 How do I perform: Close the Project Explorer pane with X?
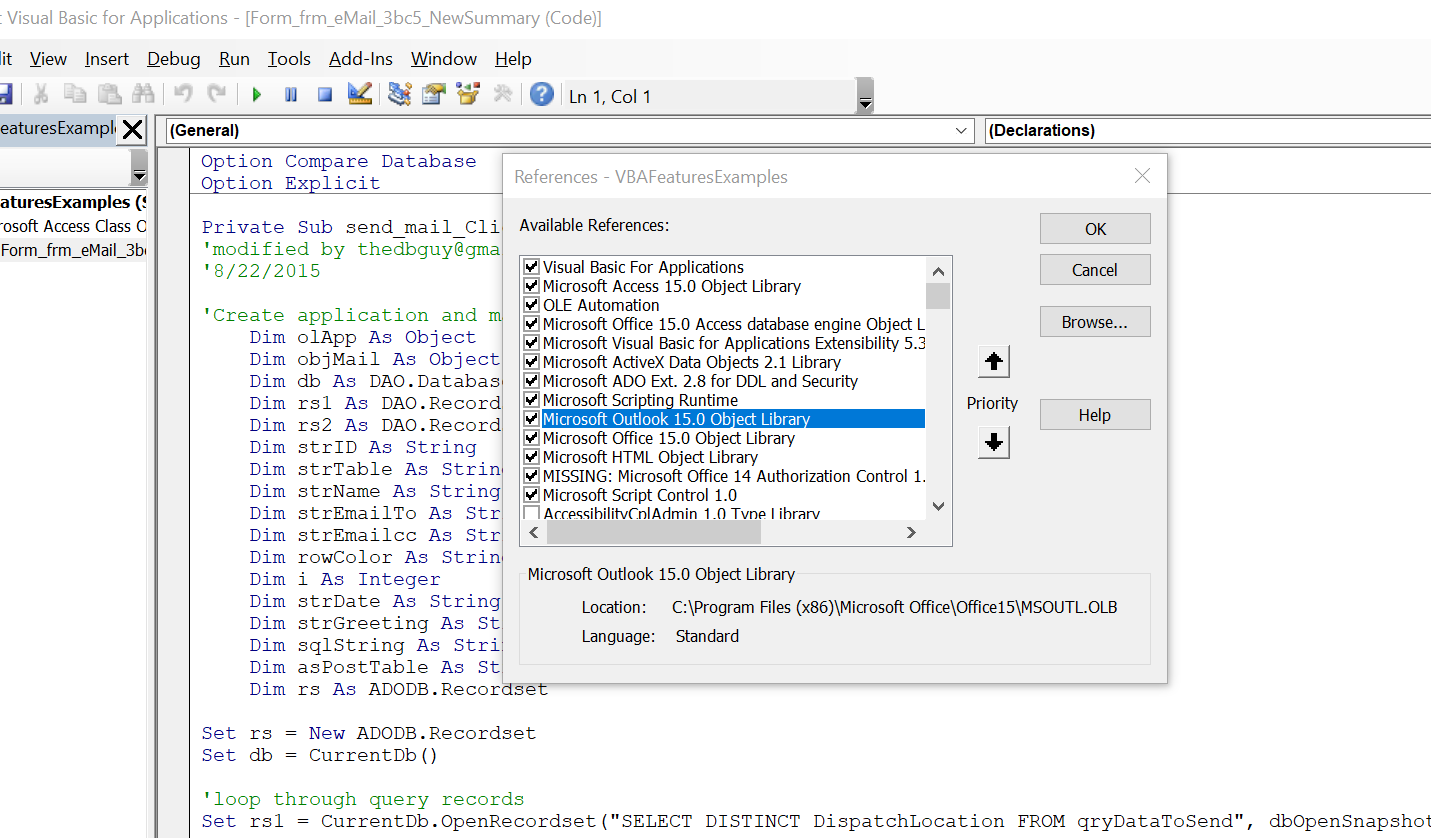pos(133,130)
